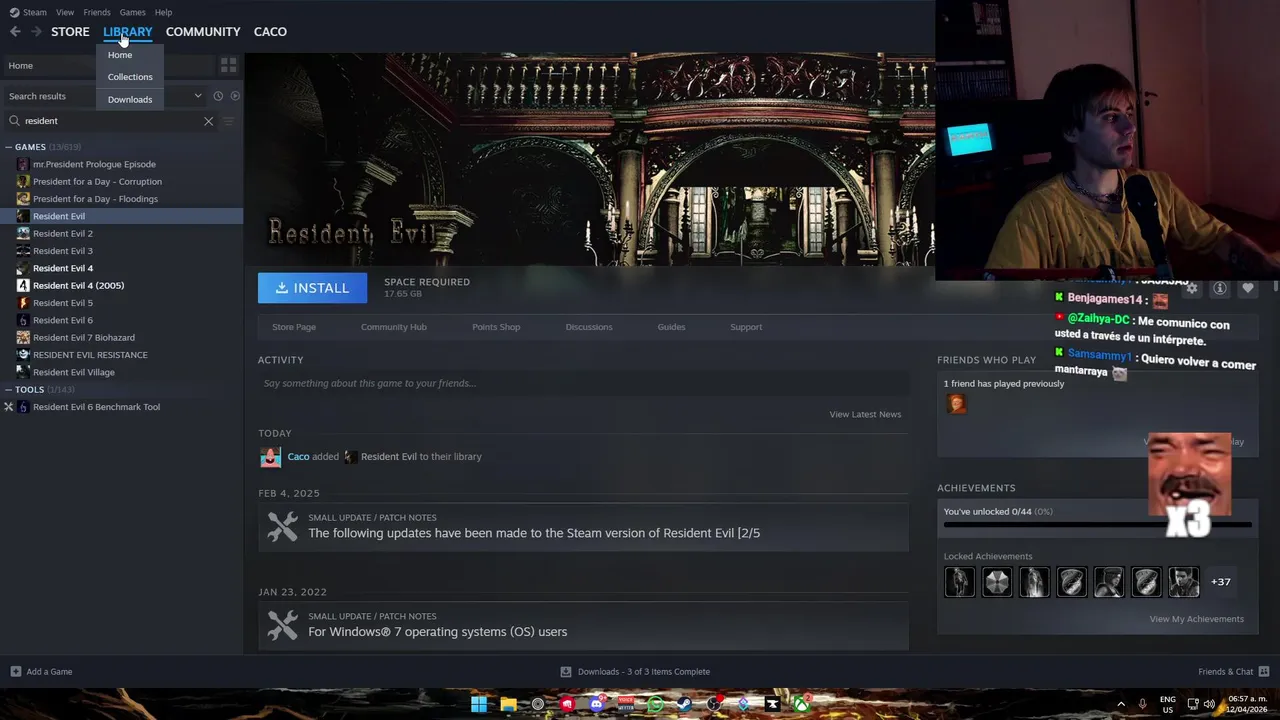Viewport: 1280px width, 720px height.
Task: Go forward with the right arrow
Action: pos(37,32)
